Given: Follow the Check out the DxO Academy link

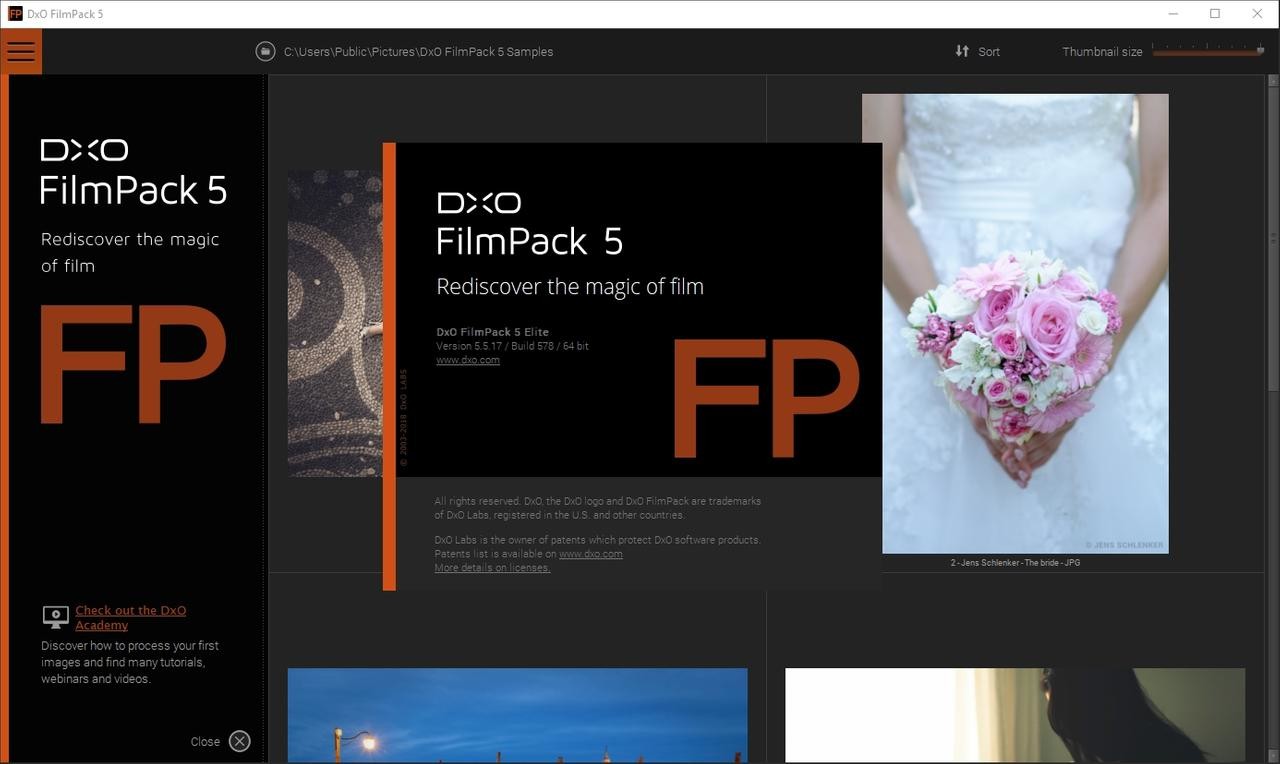Looking at the screenshot, I should 130,617.
